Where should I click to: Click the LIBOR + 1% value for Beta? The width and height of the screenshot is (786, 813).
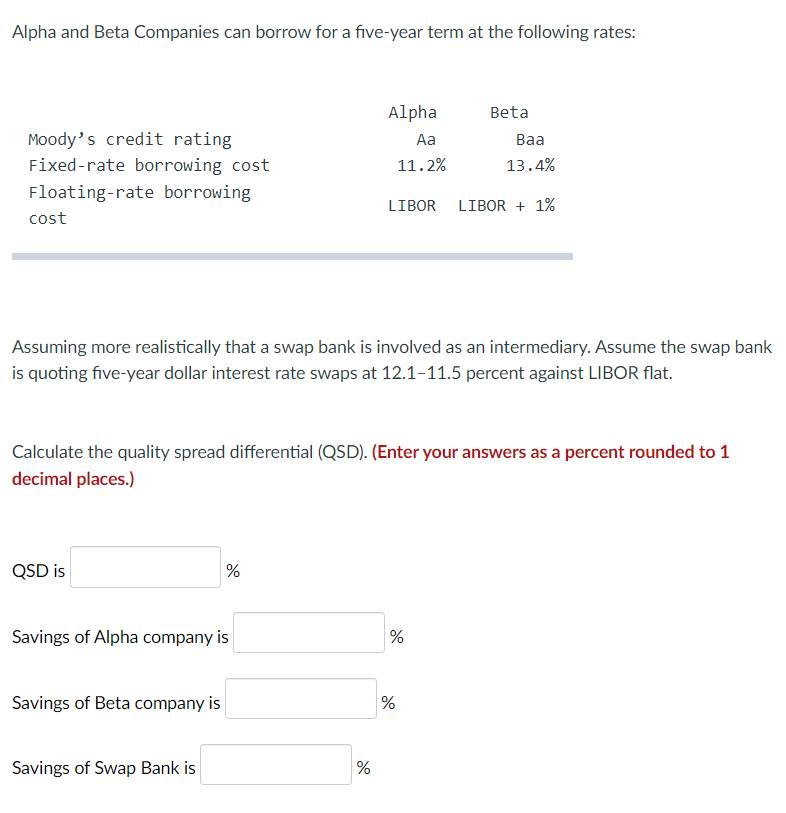(x=507, y=204)
